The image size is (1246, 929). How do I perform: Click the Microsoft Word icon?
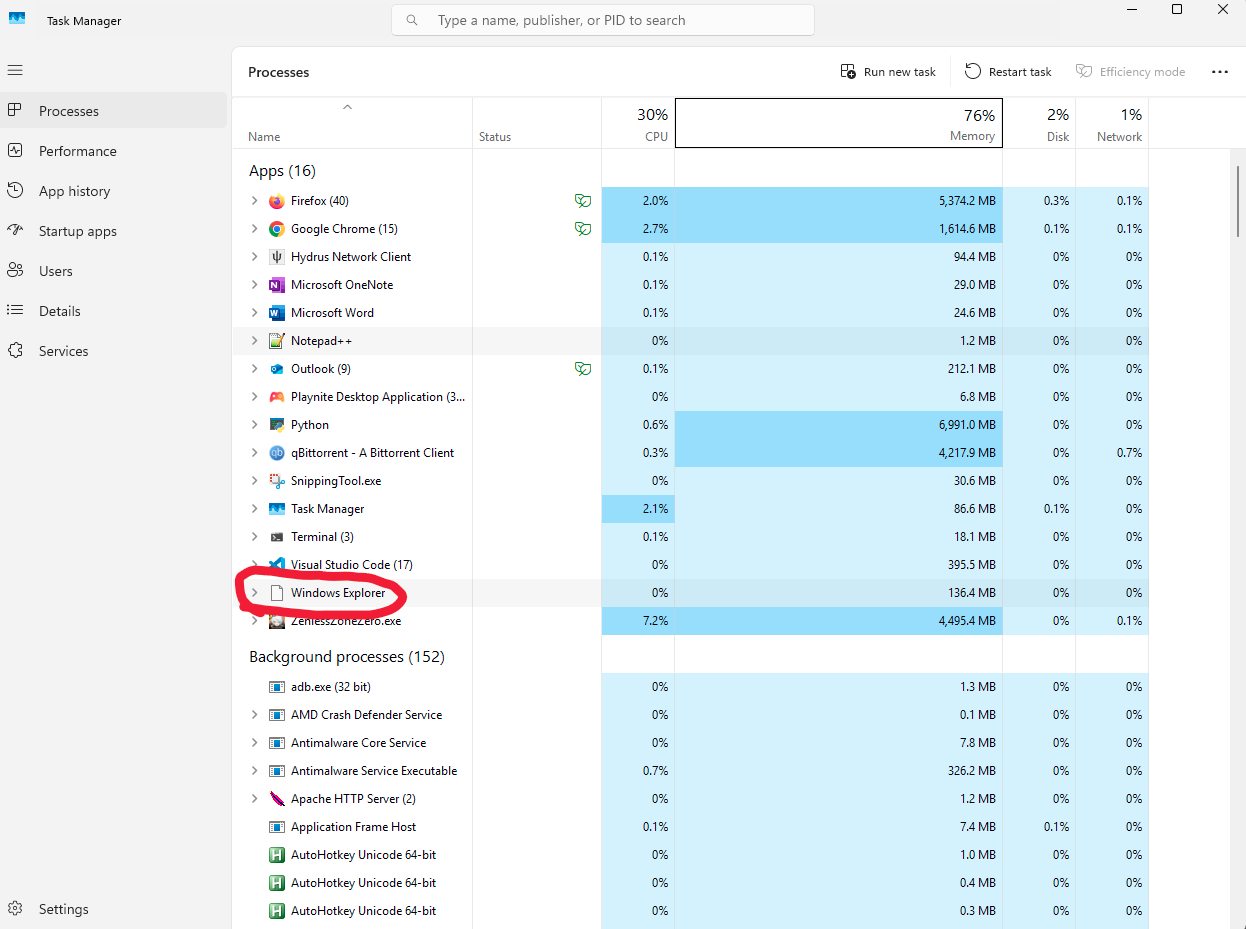(277, 313)
